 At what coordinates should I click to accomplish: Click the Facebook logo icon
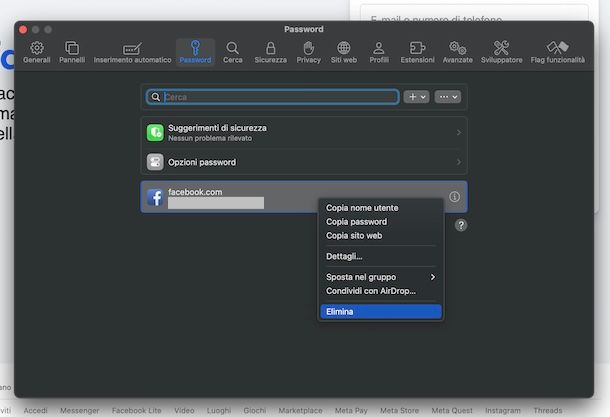point(155,197)
